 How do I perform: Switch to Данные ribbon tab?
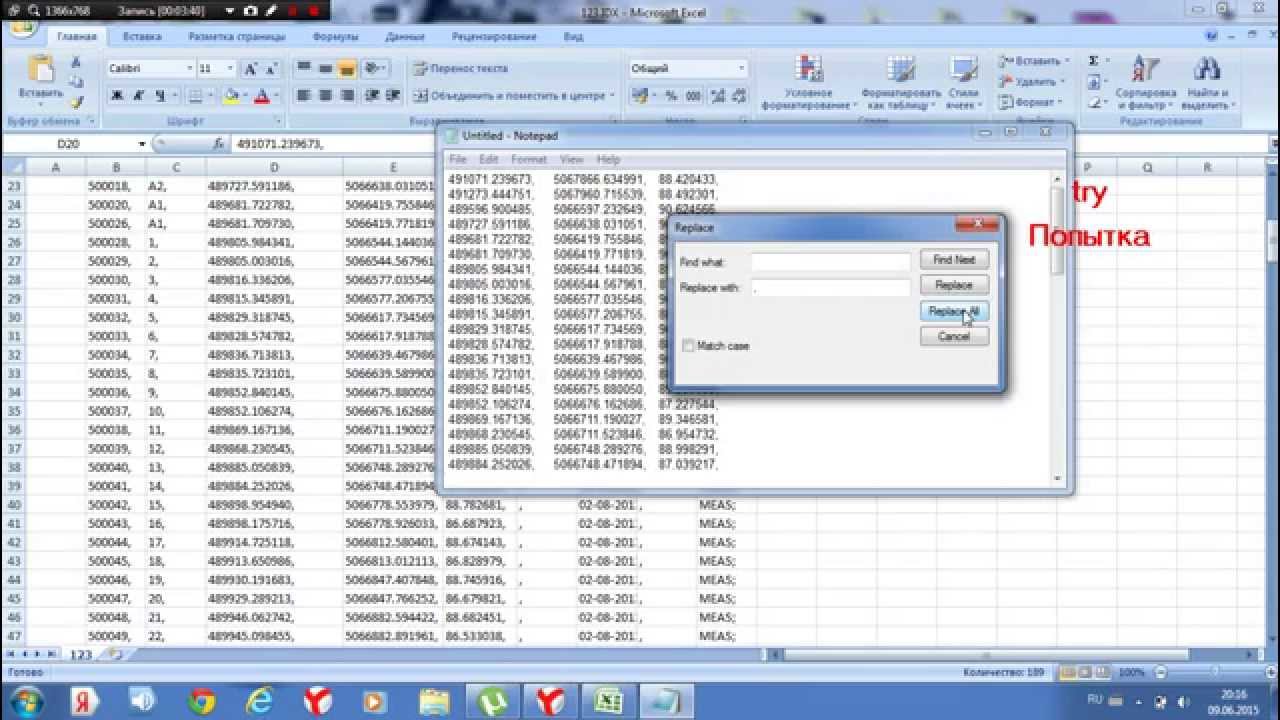(x=404, y=37)
